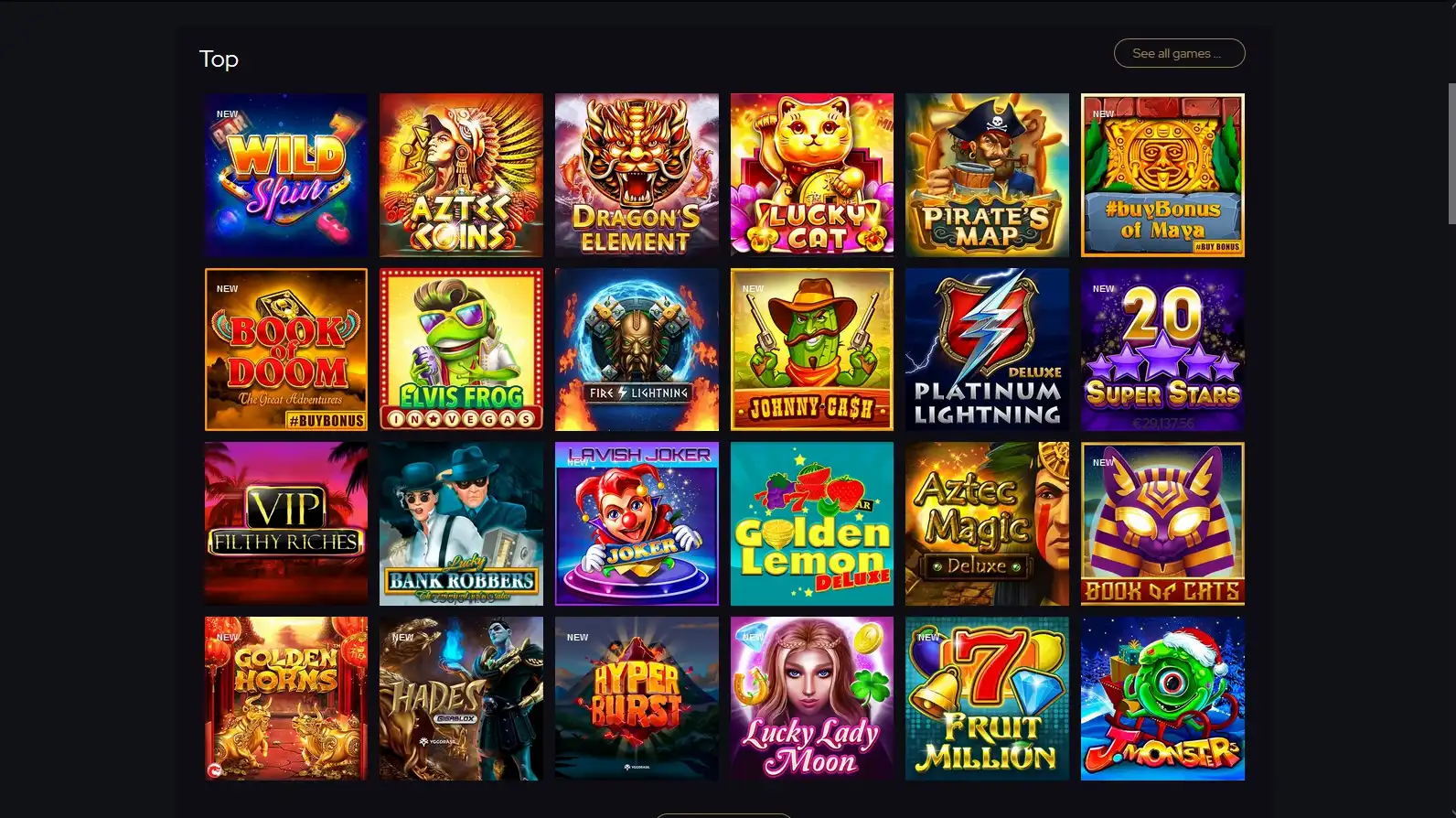Open the Fruit Million game tile
Screen dimensions: 1456x818
pyautogui.click(x=987, y=698)
